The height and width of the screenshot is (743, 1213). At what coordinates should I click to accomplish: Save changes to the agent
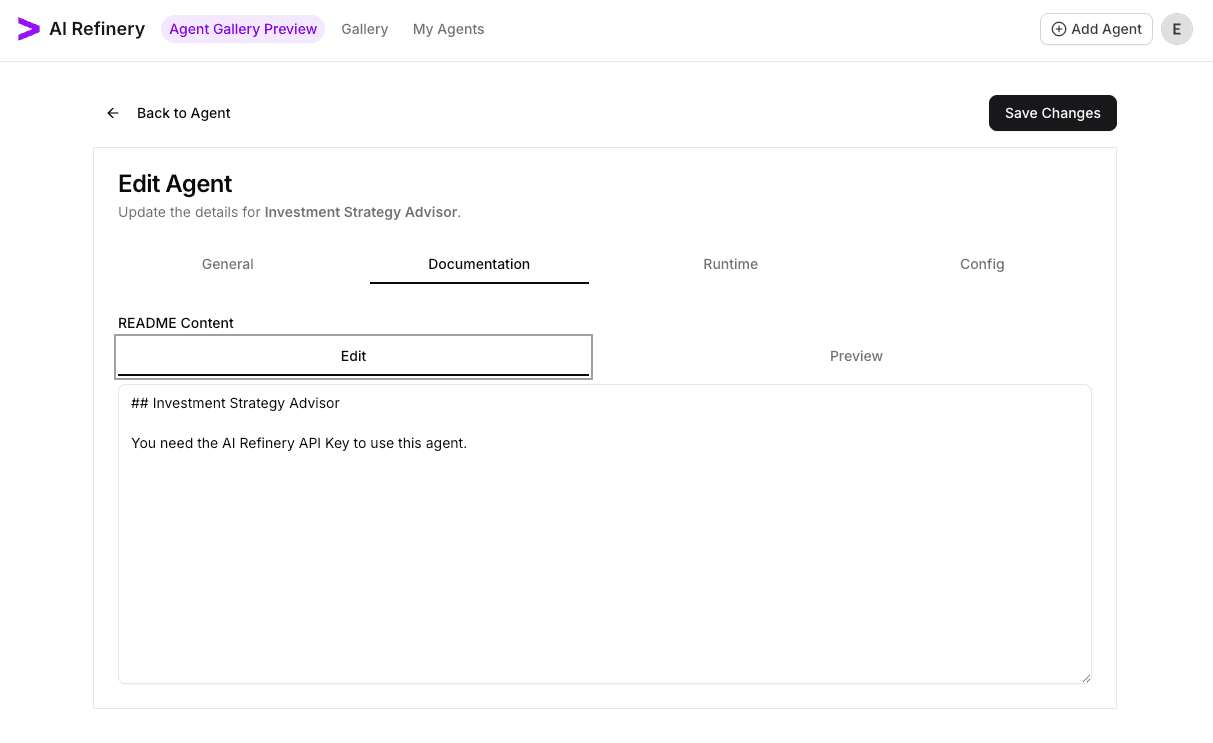click(x=1052, y=113)
